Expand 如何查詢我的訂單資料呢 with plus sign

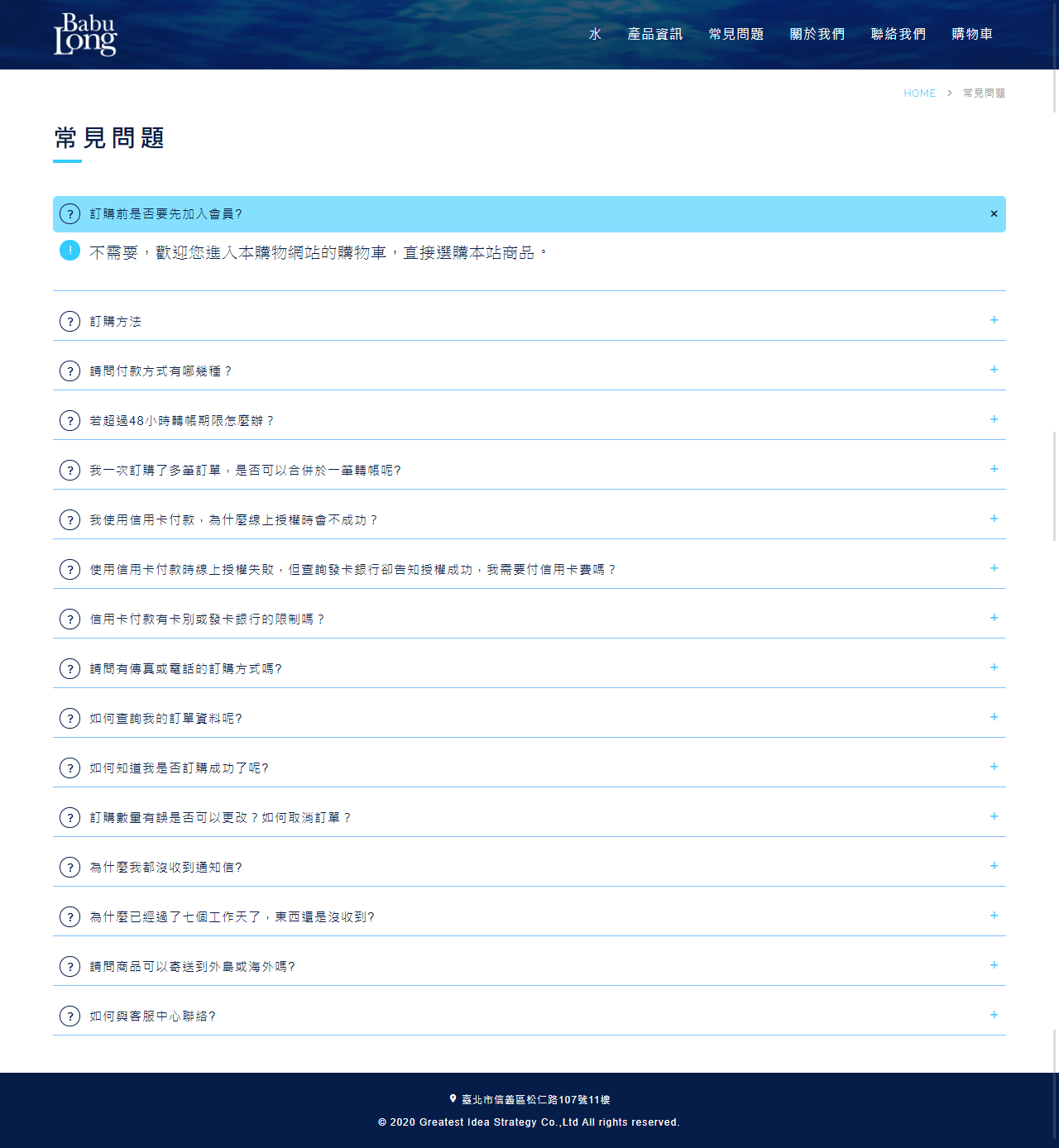tap(994, 717)
